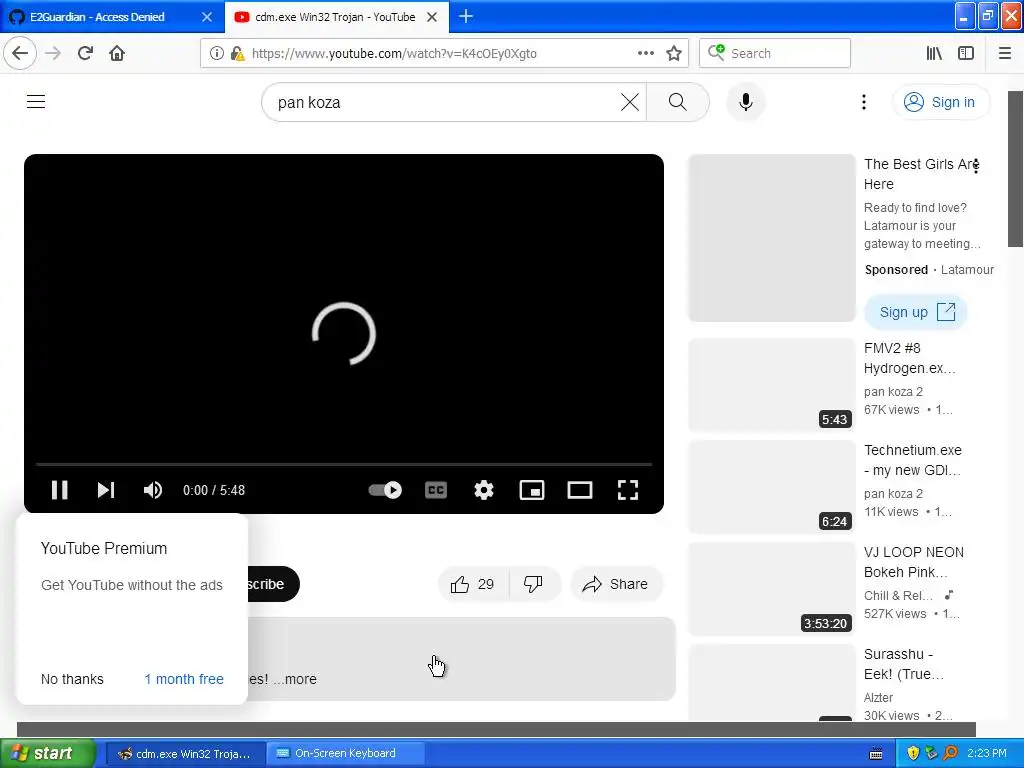
Task: Open YouTube settings three-dot menu
Action: (863, 103)
